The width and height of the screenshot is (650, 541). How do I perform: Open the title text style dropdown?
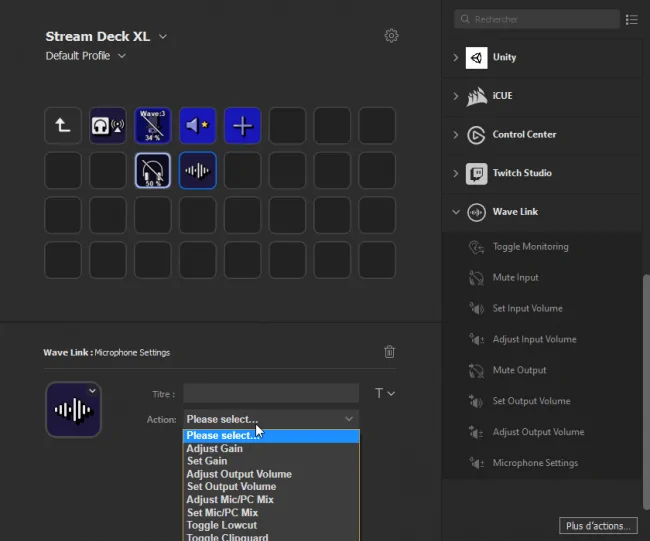pos(385,393)
